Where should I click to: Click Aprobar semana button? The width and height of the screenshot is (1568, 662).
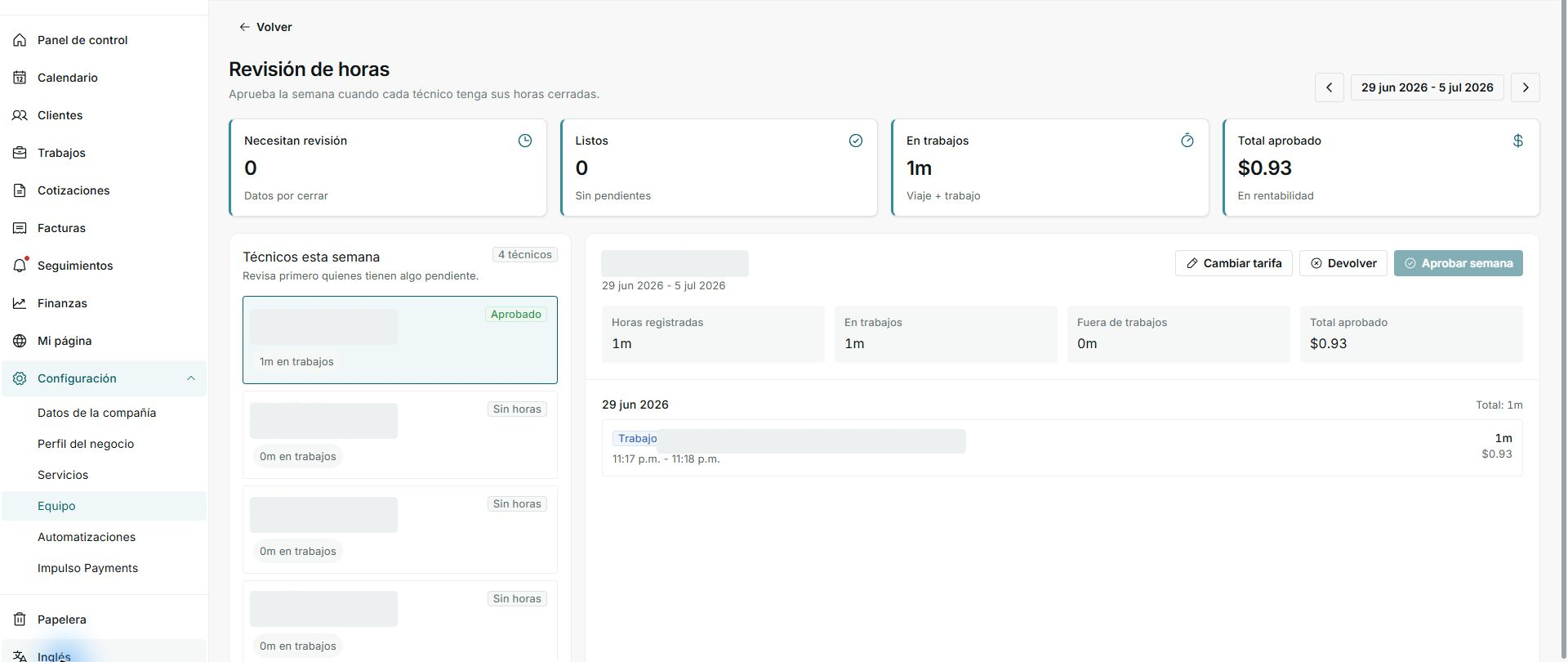coord(1459,263)
